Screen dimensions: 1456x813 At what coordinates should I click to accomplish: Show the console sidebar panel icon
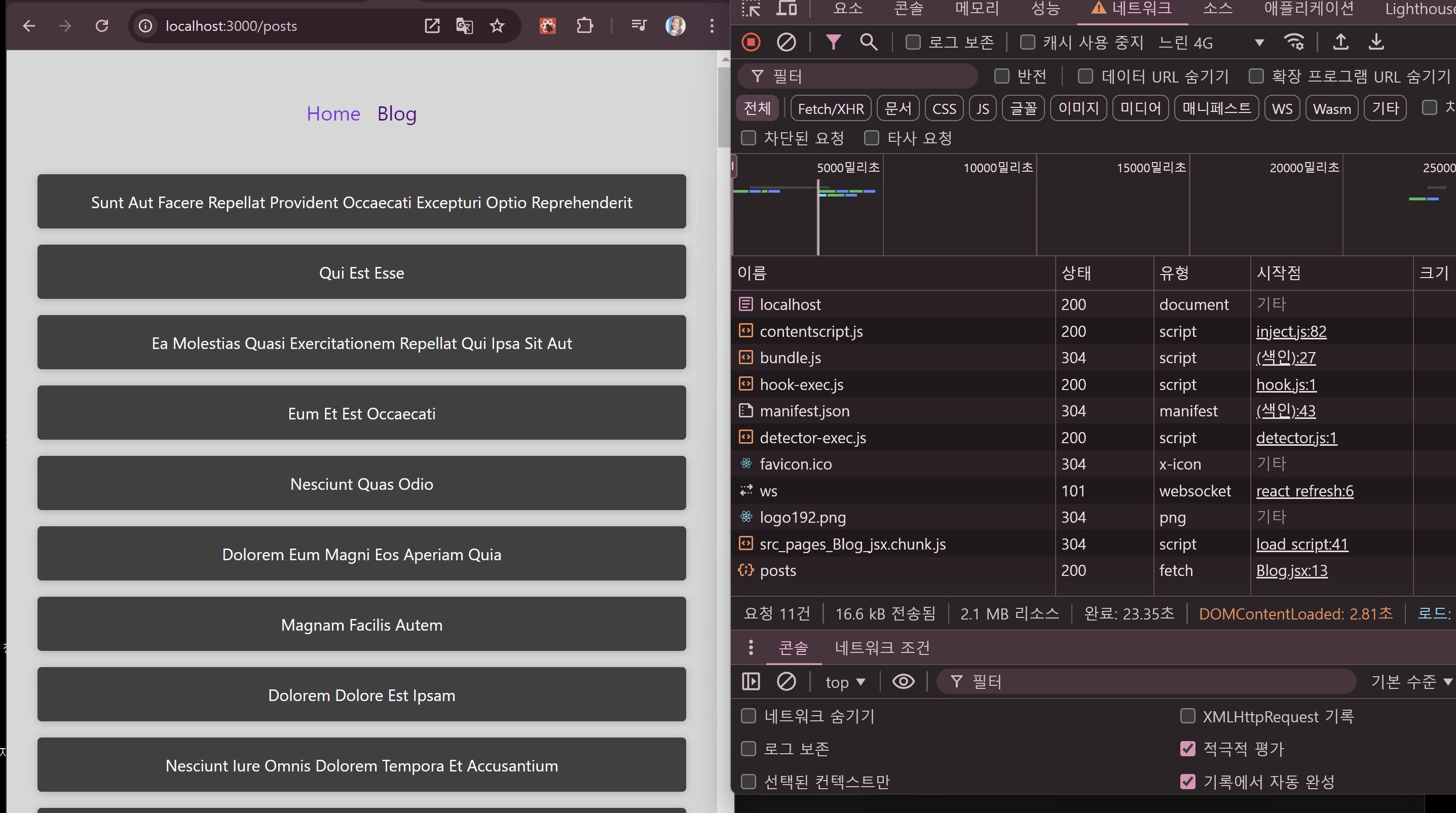click(751, 681)
